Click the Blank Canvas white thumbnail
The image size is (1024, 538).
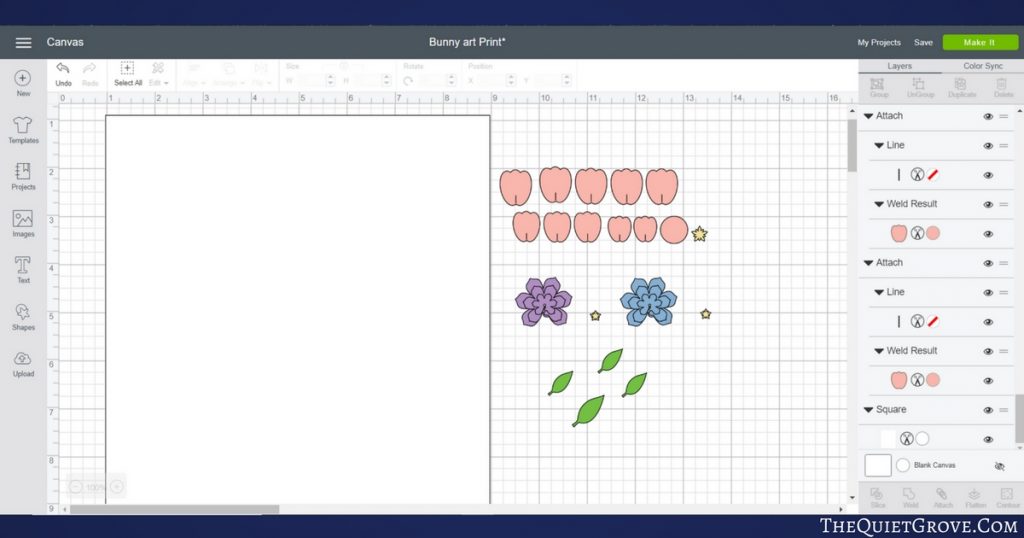point(878,465)
